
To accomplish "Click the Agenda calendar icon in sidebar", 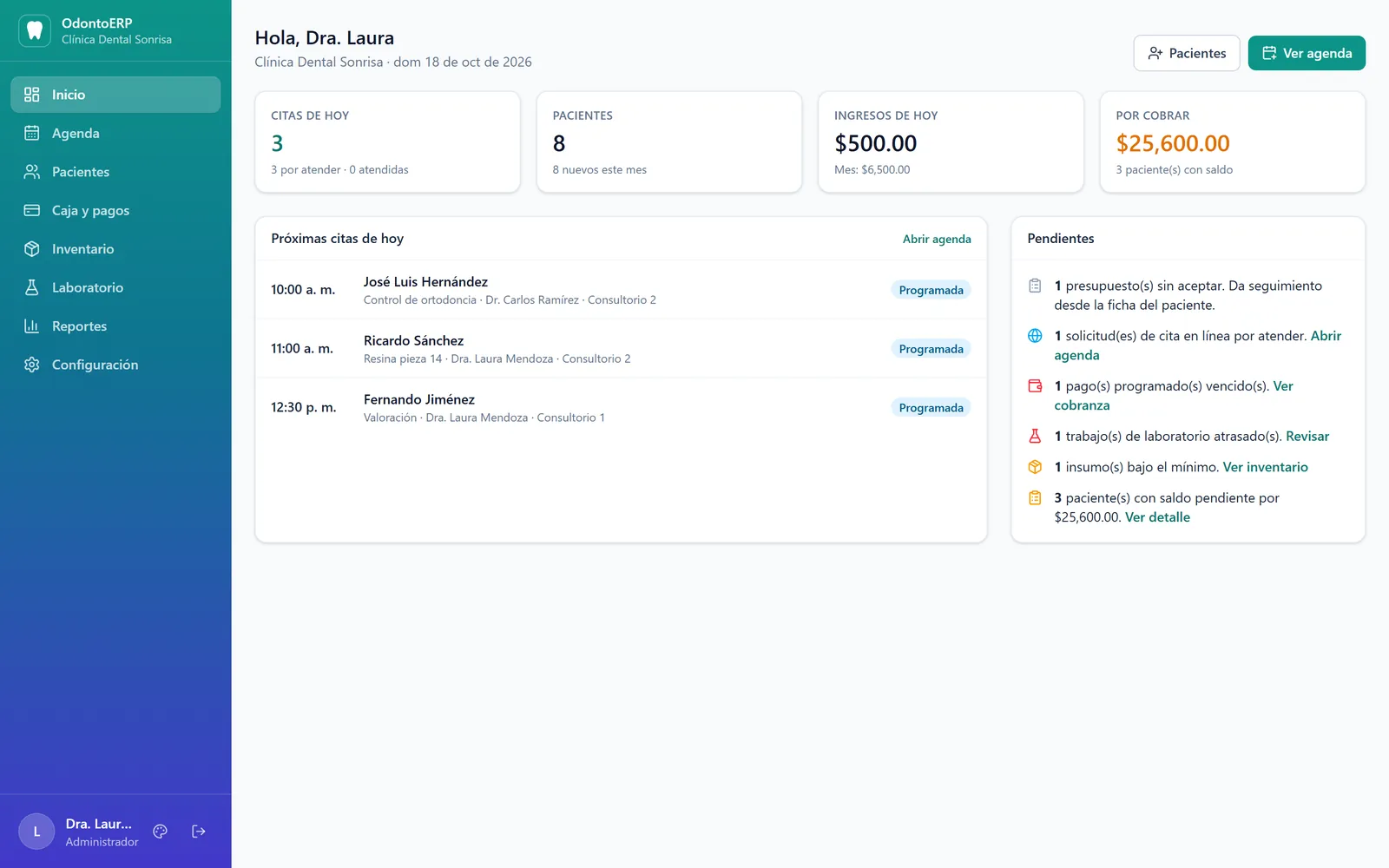I will click(x=32, y=133).
